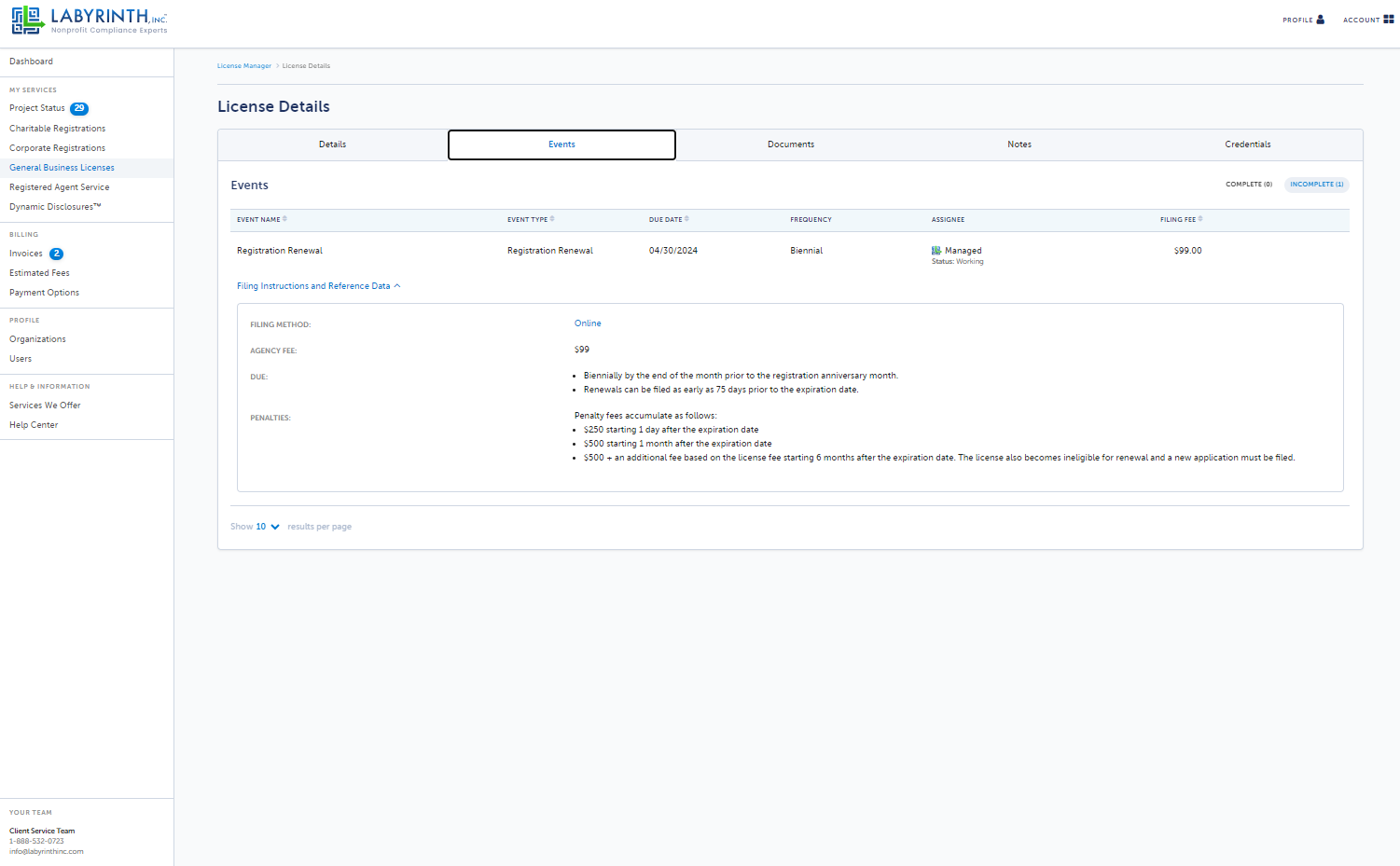Screen dimensions: 1400x866
Task: Open Charitable Registrations
Action: point(58,129)
